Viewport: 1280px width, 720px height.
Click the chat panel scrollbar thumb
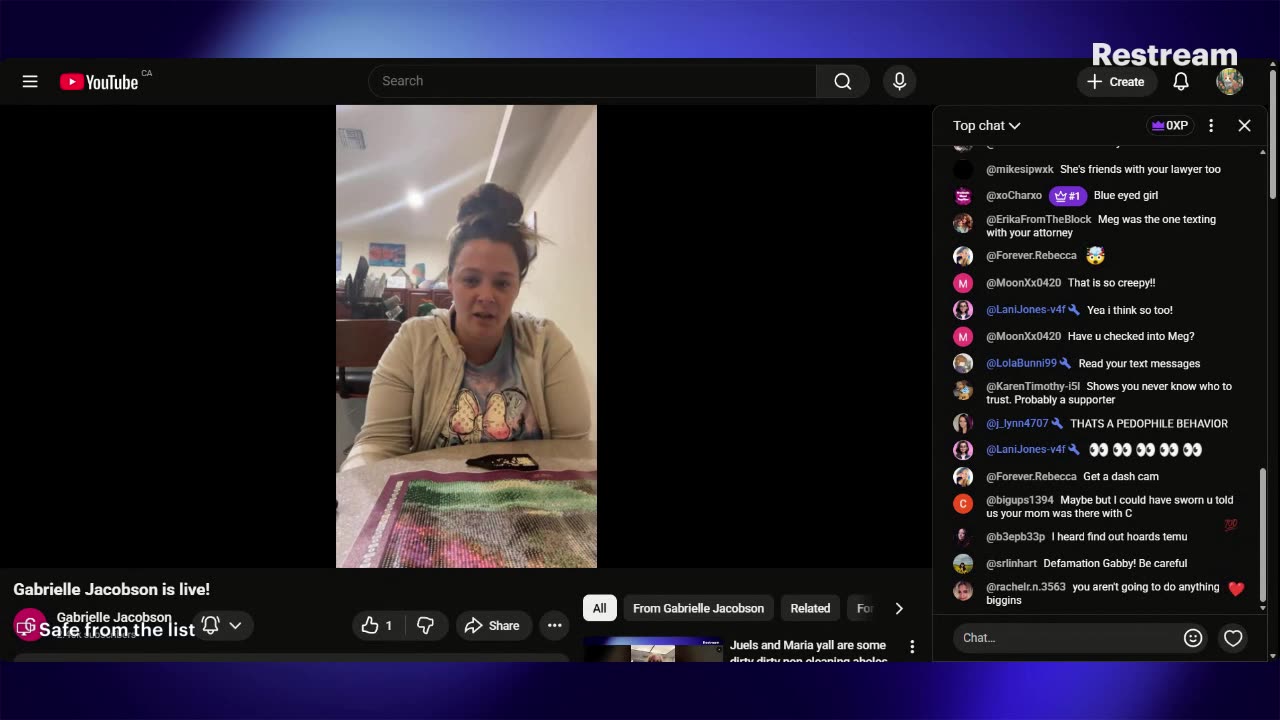(x=1263, y=533)
